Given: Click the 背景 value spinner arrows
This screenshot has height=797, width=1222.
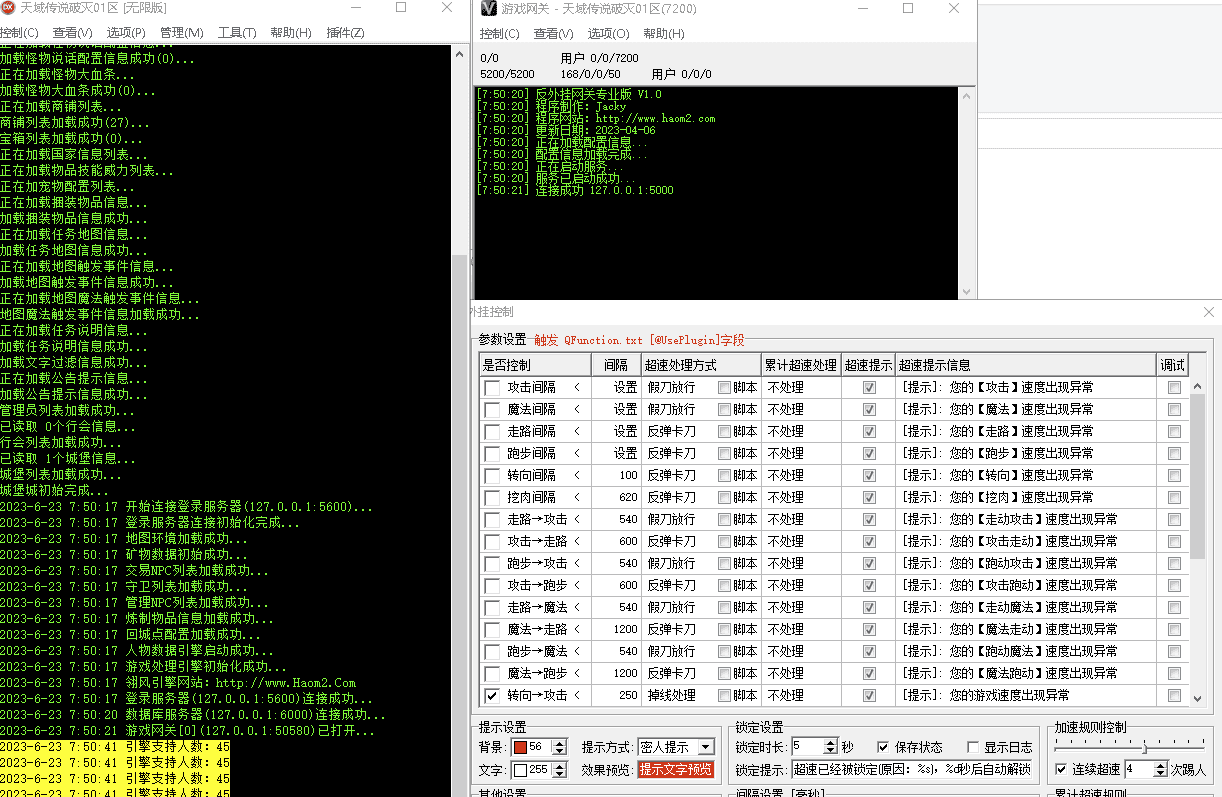Looking at the screenshot, I should coord(559,747).
